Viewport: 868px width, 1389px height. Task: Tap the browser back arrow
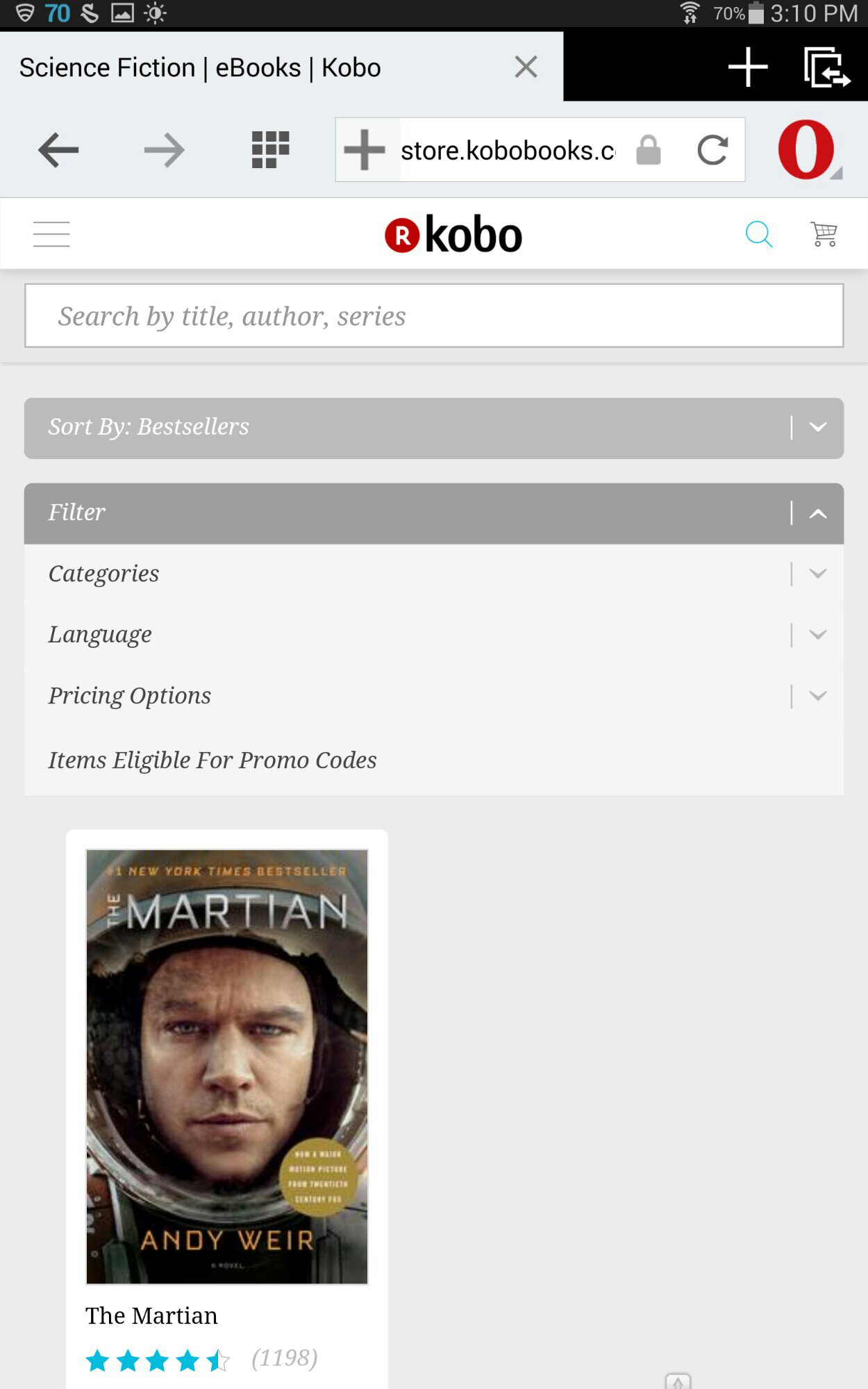tap(58, 150)
